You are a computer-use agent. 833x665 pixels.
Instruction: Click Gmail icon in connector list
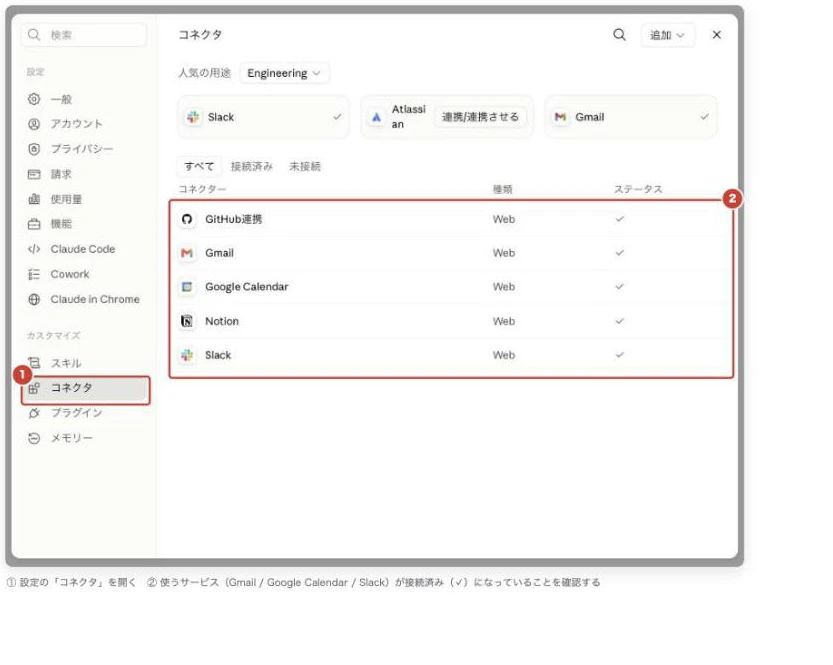point(186,253)
